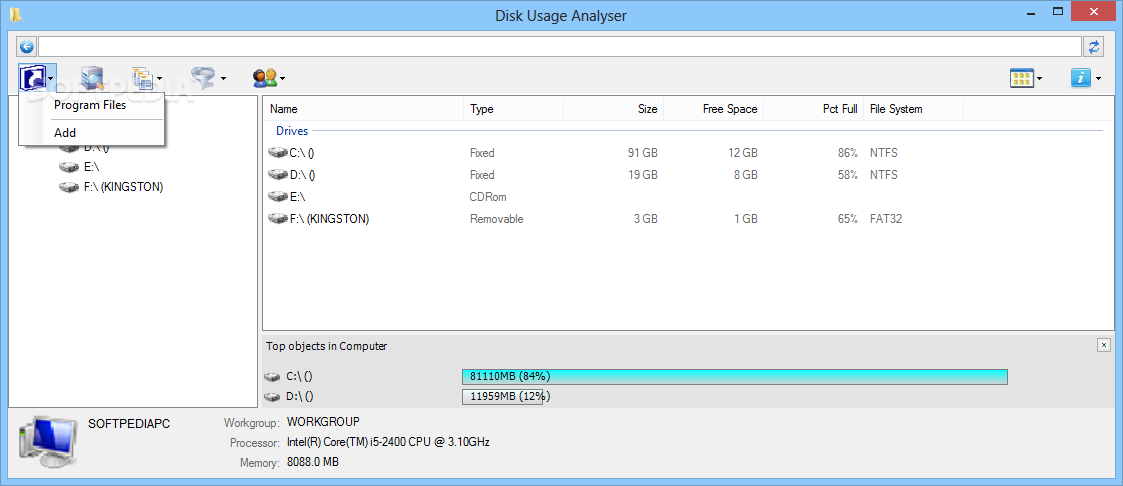1123x486 pixels.
Task: Click the D:\ usage bar showing 11959MB (12%)
Action: pos(502,397)
